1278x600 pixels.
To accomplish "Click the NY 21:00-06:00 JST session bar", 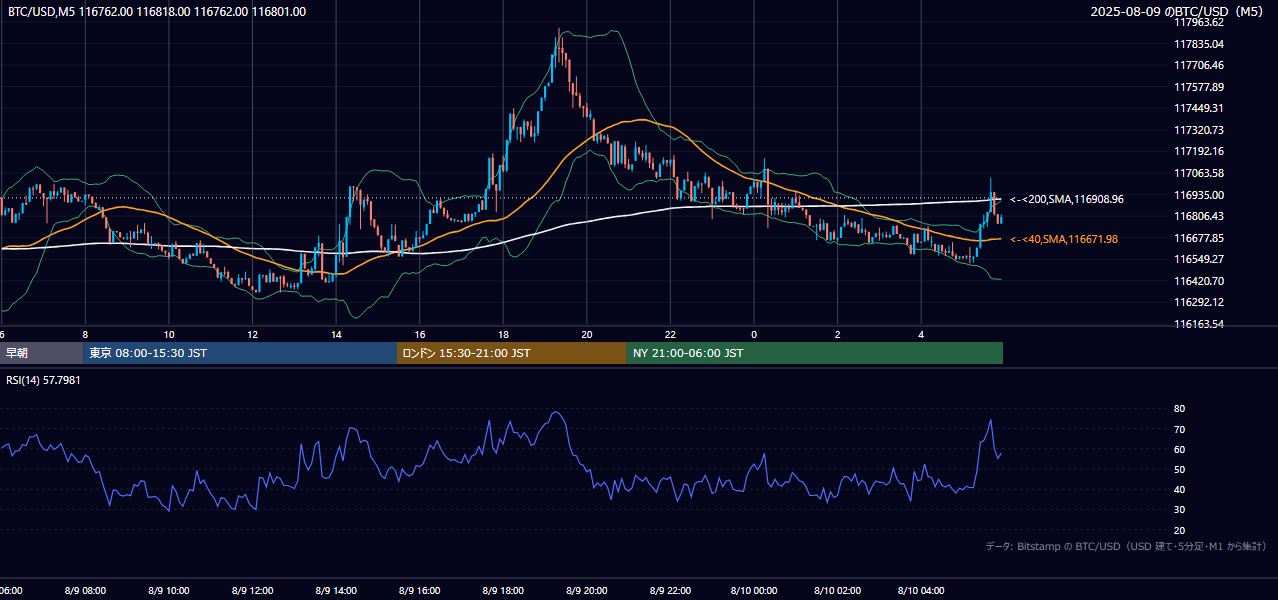I will pos(815,353).
